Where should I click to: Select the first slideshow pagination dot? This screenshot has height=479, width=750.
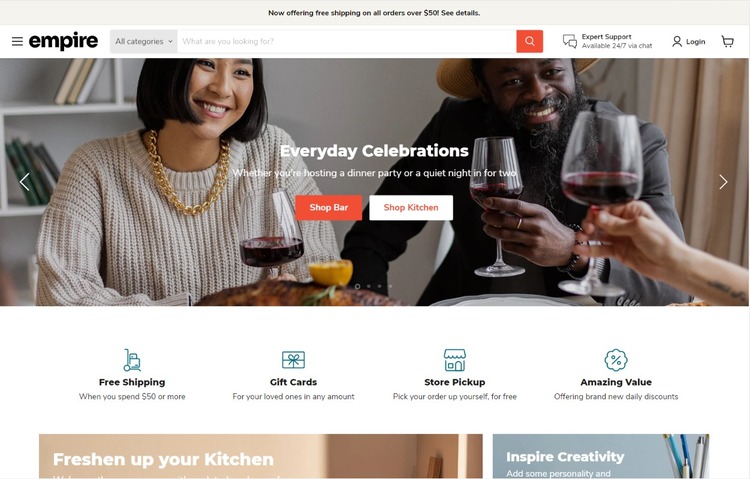click(357, 286)
